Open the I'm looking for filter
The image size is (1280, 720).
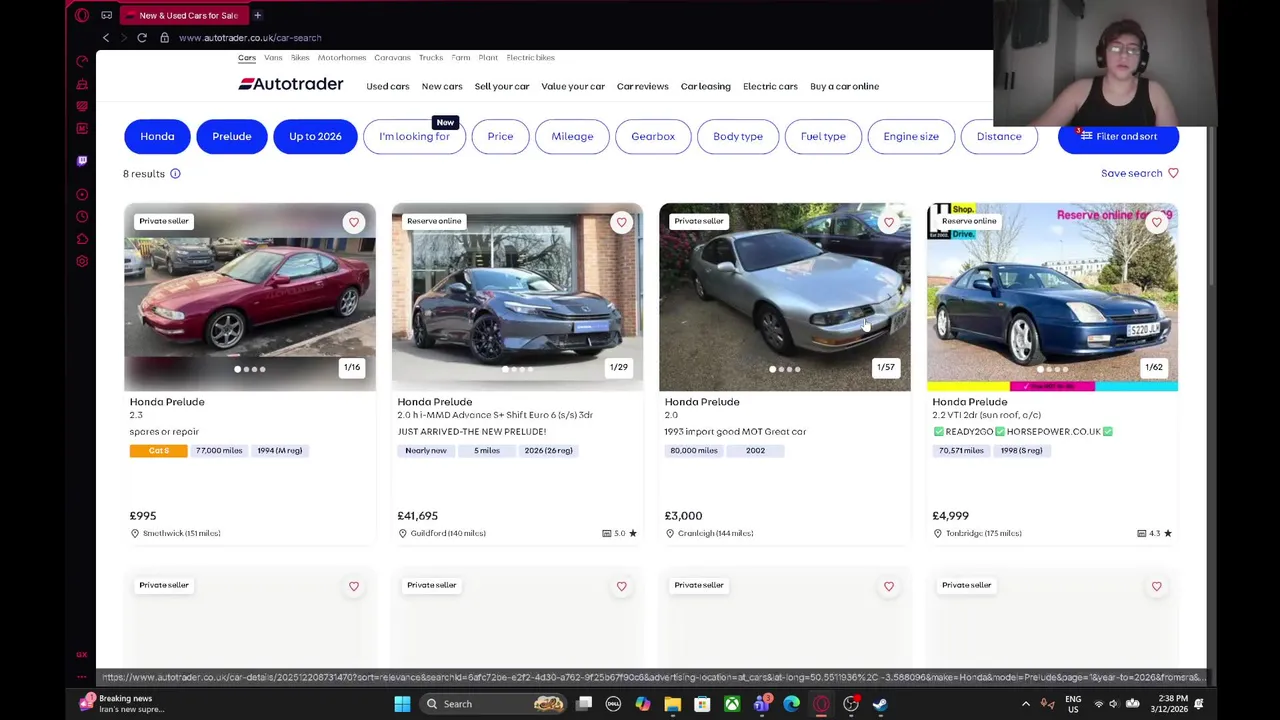coord(414,136)
